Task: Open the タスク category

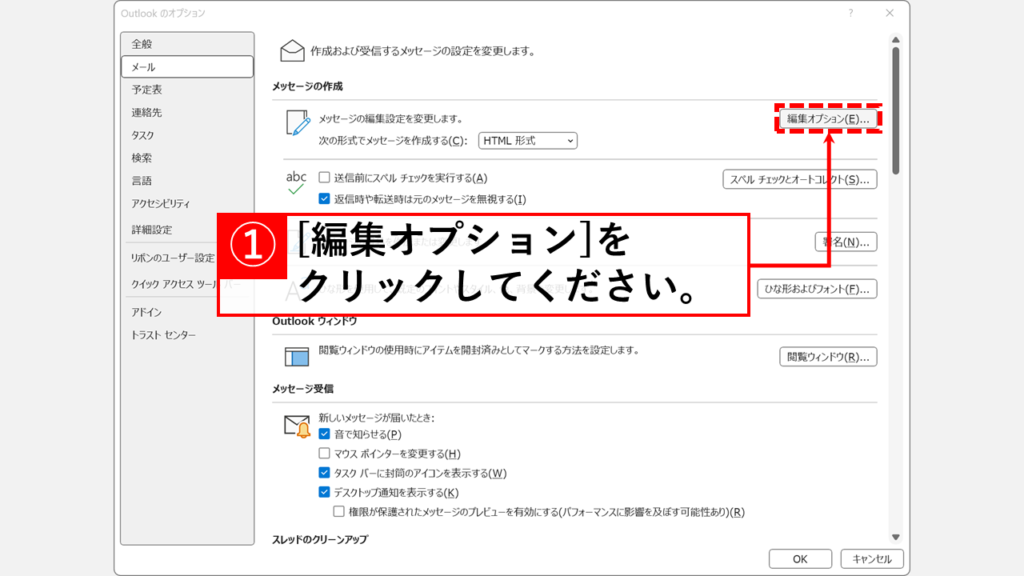Action: [187, 135]
